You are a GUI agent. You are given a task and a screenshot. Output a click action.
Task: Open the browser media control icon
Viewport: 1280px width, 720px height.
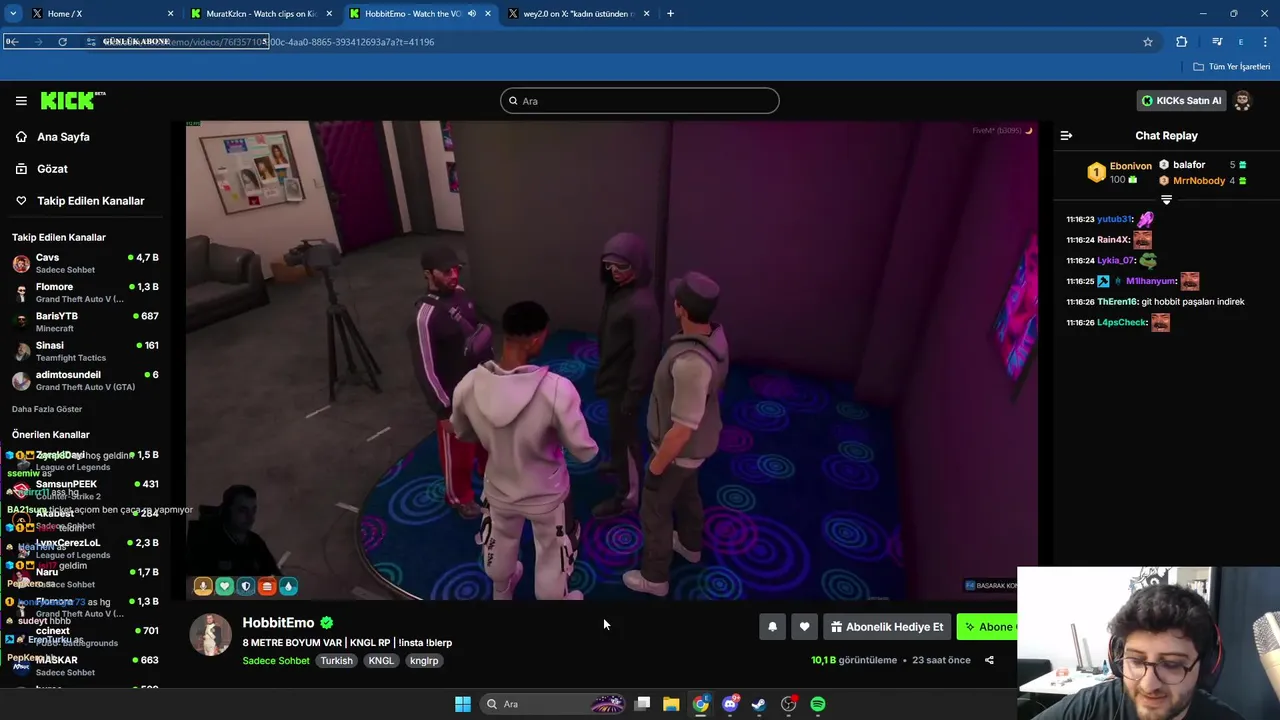coord(1217,42)
